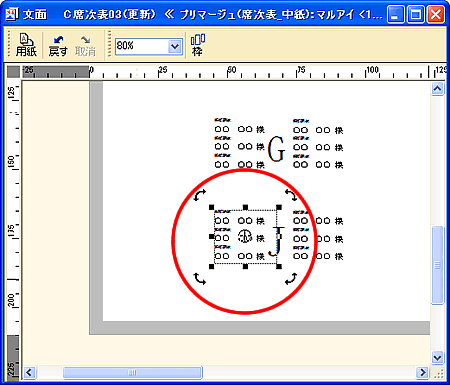The width and height of the screenshot is (450, 385).
Task: Click the horizontal scrollbar thumb
Action: (133, 372)
